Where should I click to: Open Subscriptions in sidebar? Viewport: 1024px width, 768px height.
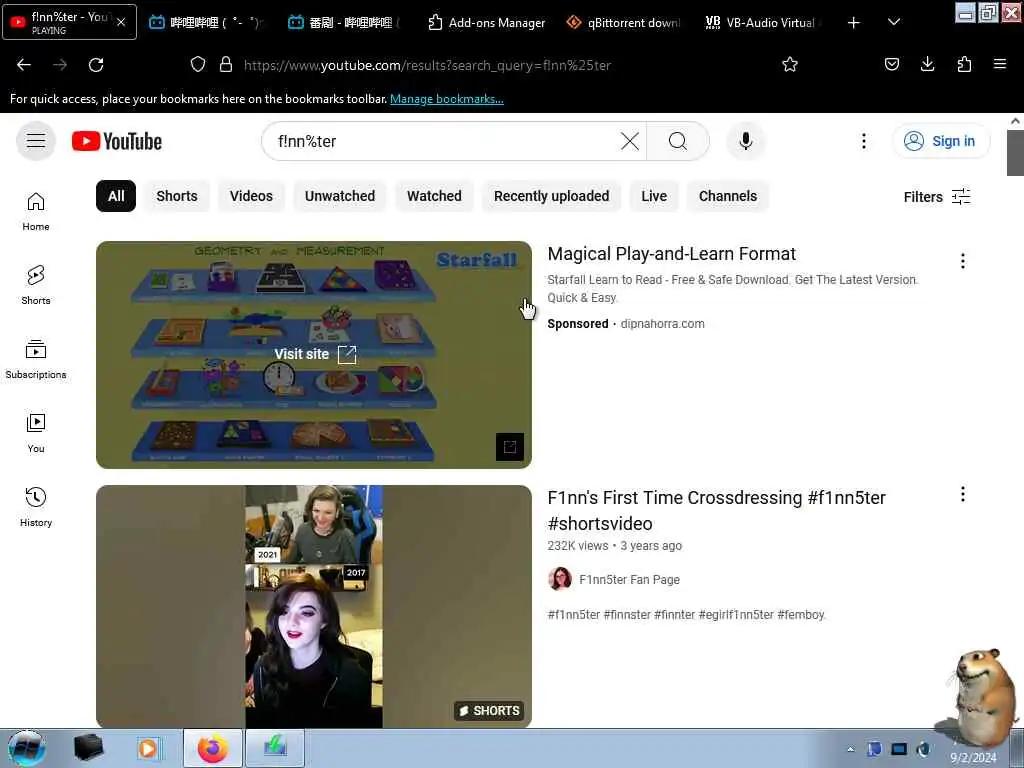tap(36, 359)
